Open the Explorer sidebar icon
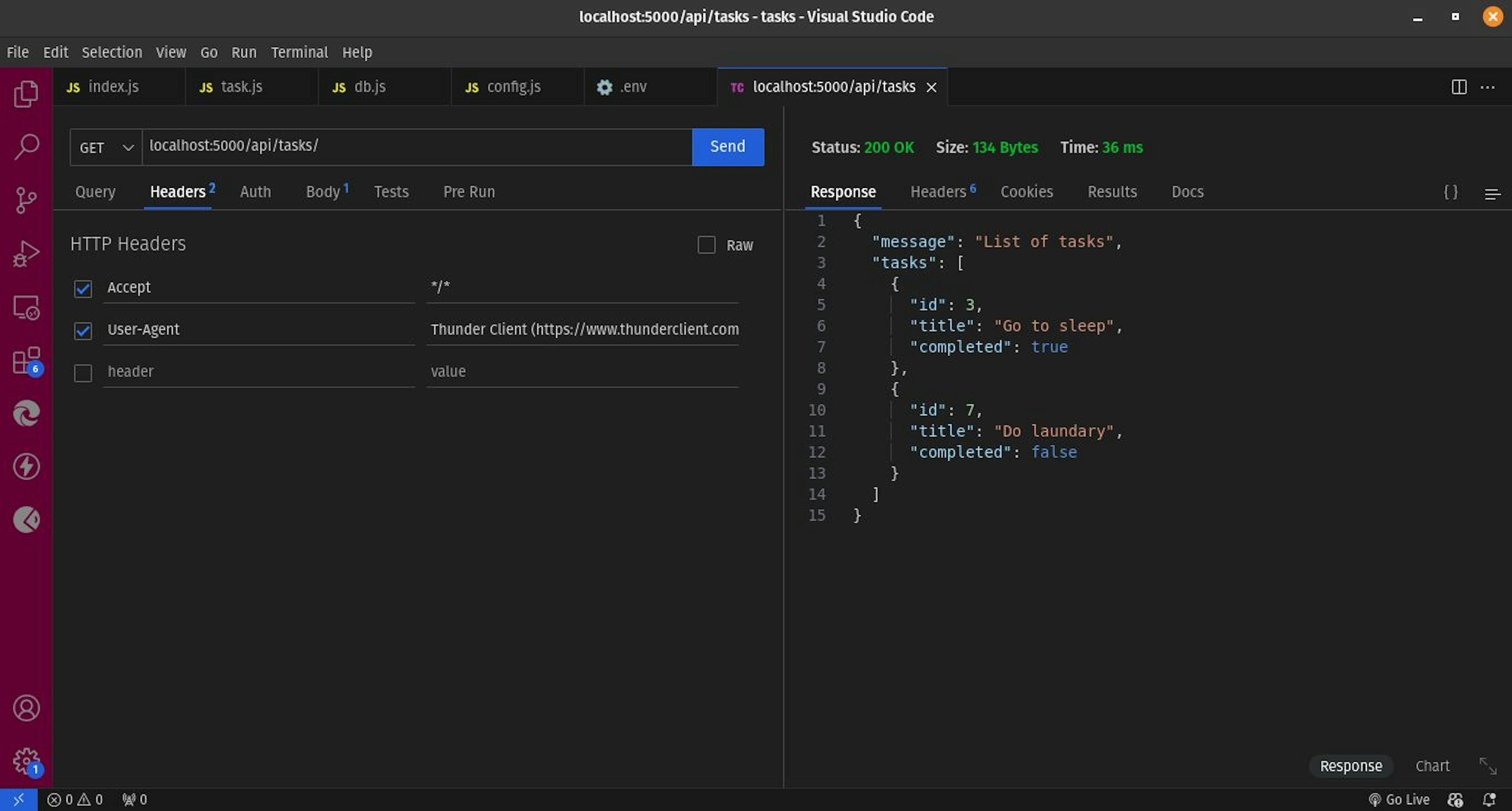 [x=26, y=94]
